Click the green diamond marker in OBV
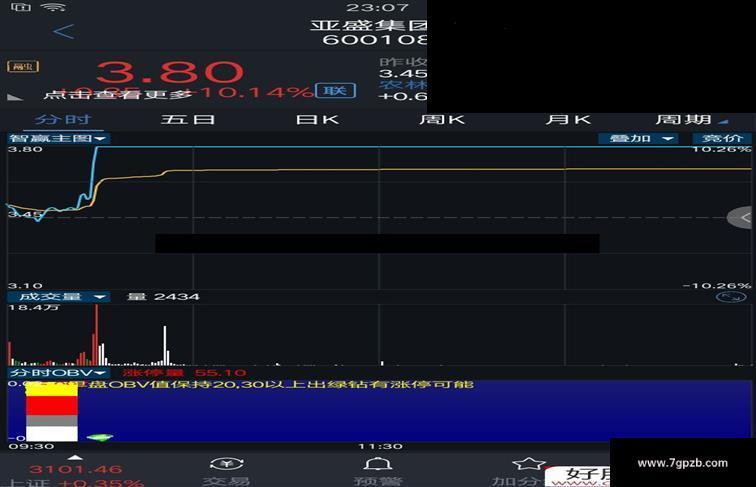 click(100, 437)
